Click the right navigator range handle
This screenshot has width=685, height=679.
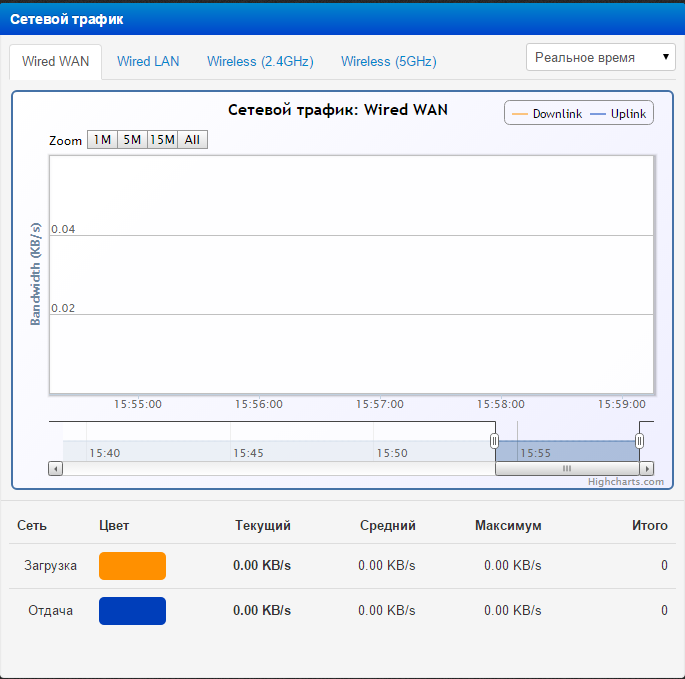pos(640,441)
